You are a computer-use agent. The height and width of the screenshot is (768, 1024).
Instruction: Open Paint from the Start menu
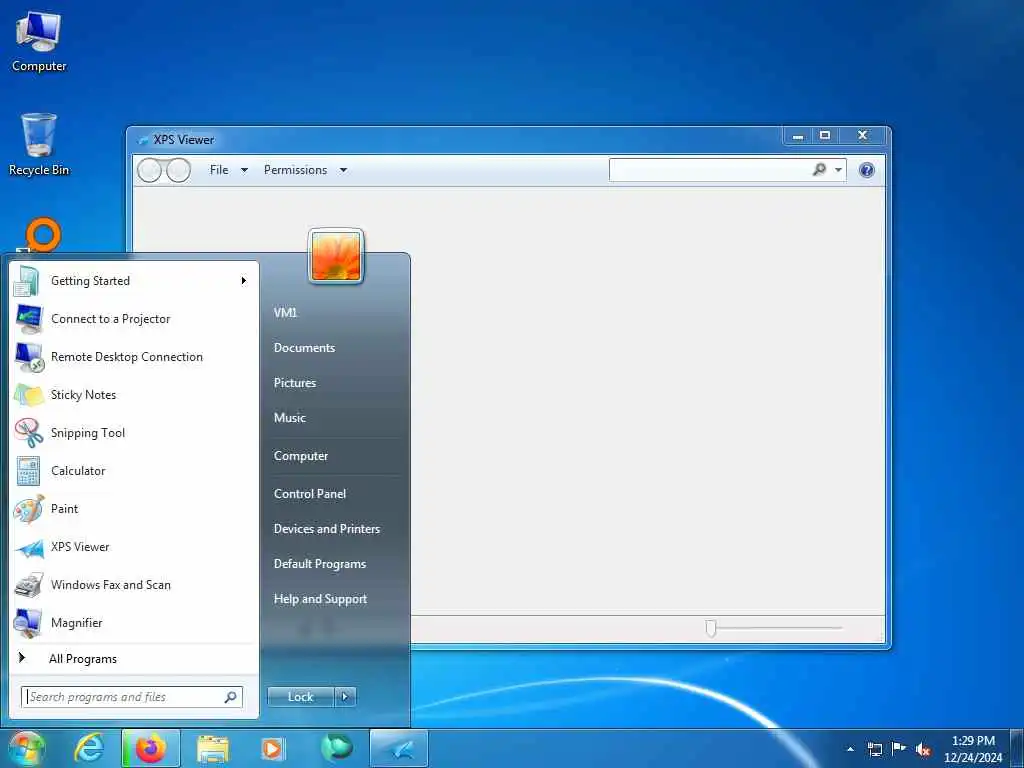click(x=134, y=509)
